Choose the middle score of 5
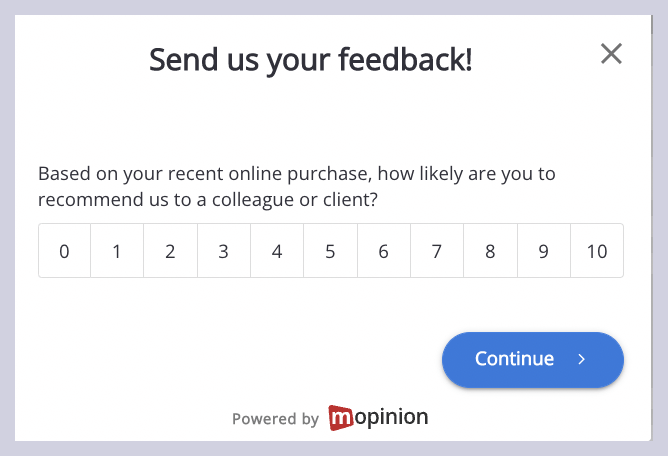 point(330,251)
